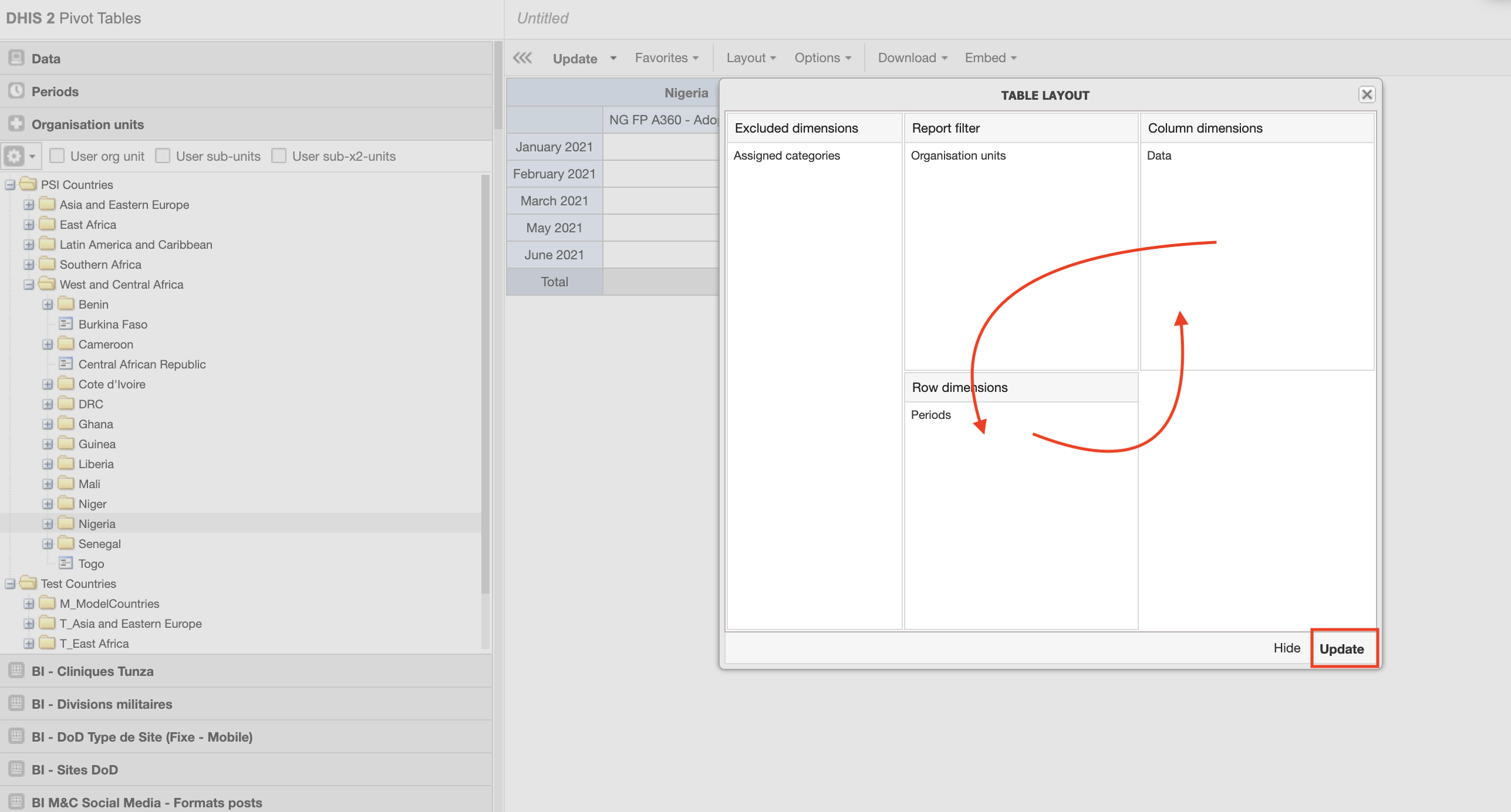Collapse left panel with triple-chevron icon
The width and height of the screenshot is (1511, 812).
522,58
